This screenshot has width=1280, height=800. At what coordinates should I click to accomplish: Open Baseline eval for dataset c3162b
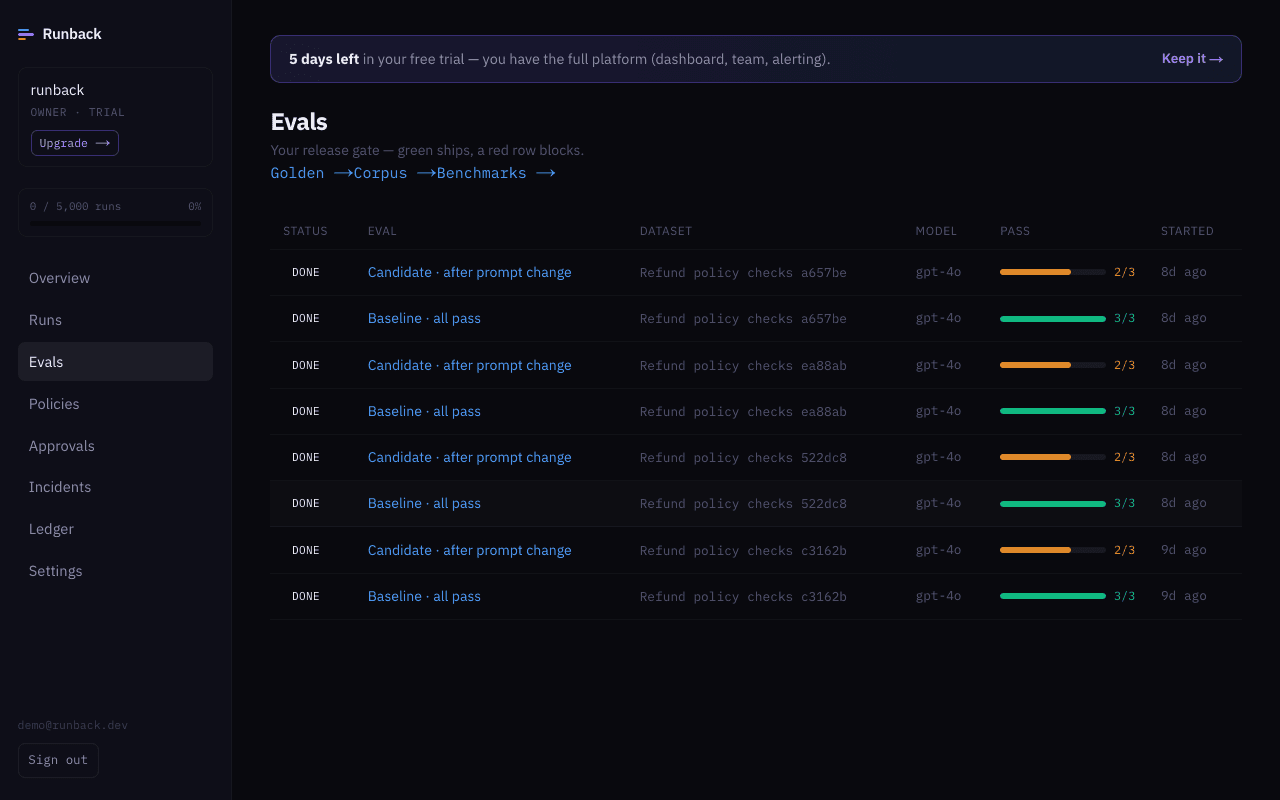pyautogui.click(x=424, y=596)
